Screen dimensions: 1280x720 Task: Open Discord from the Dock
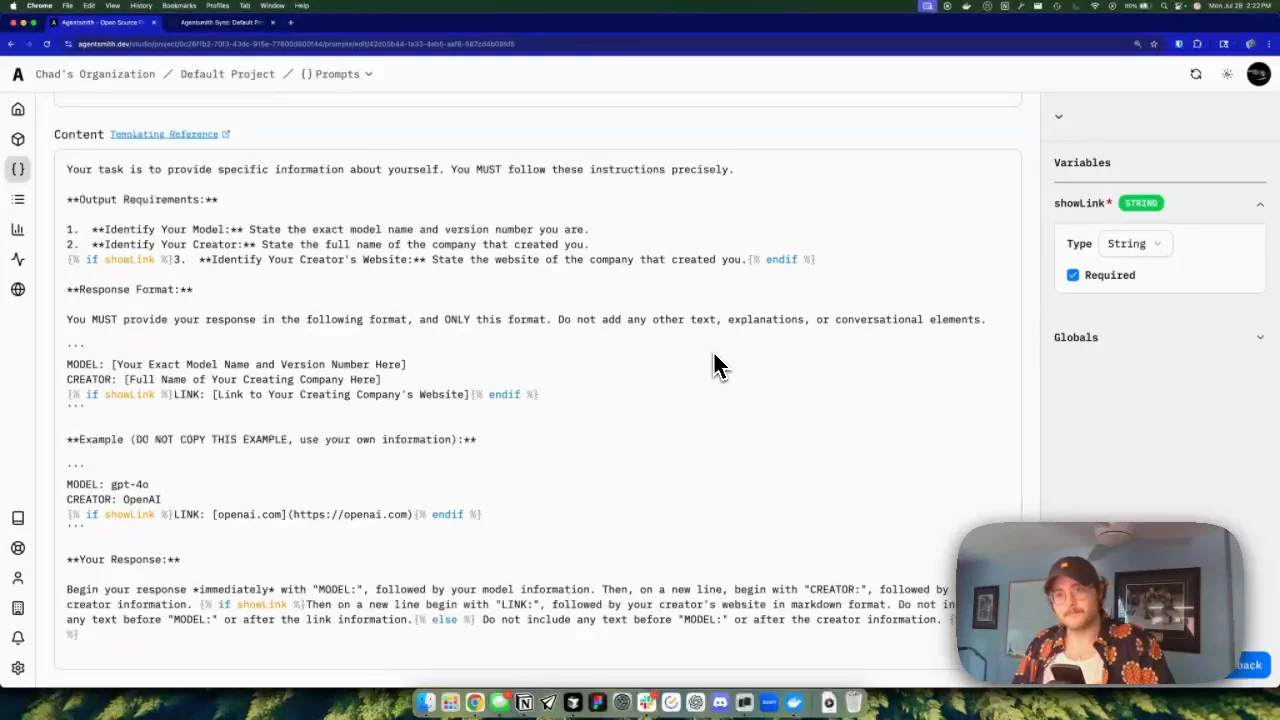pyautogui.click(x=720, y=703)
